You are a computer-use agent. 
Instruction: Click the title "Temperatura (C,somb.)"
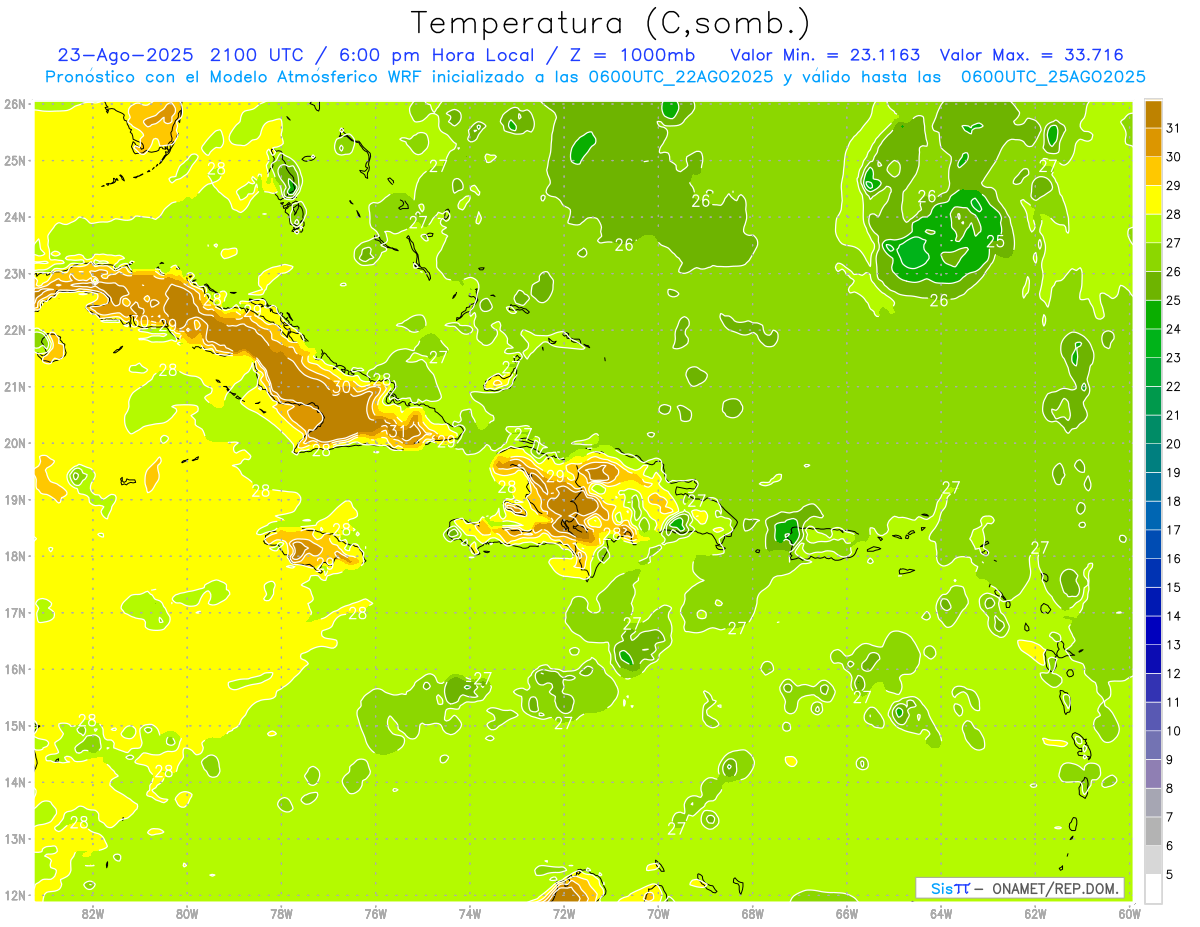coord(611,24)
